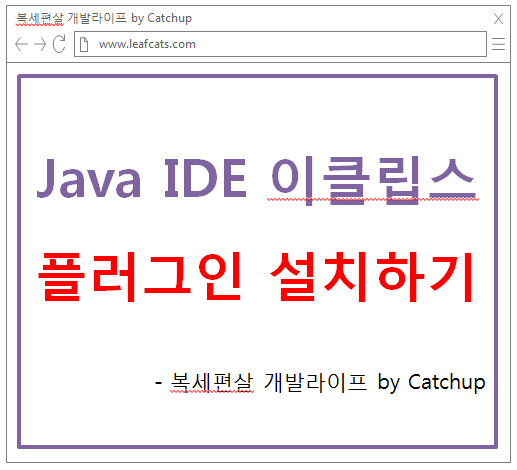This screenshot has width=517, height=470.
Task: Click the page document icon in address bar
Action: click(x=84, y=44)
